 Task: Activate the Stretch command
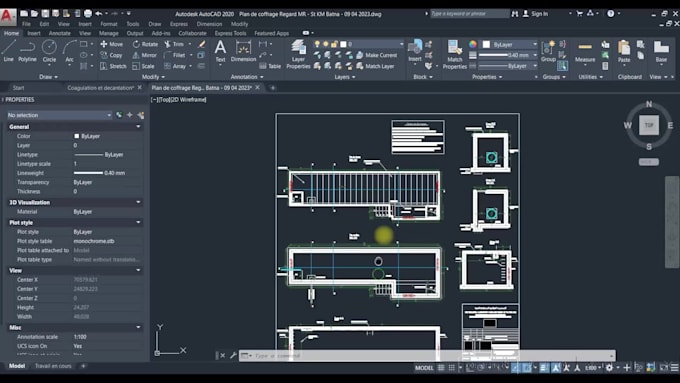pyautogui.click(x=113, y=66)
